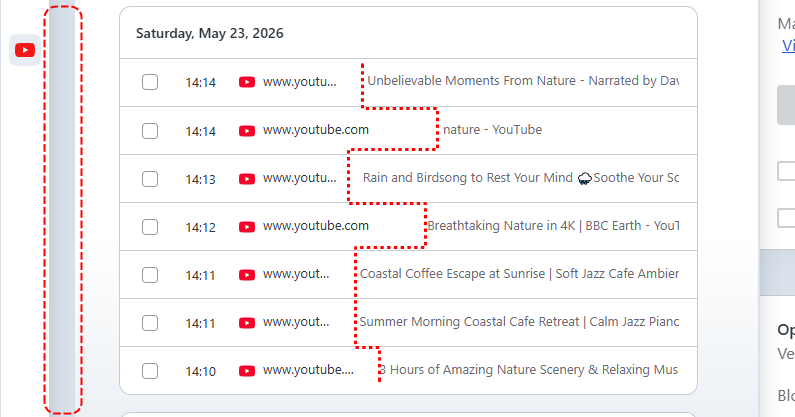The image size is (795, 417).
Task: Click the 14:14 timestamp in nature - YouTube row
Action: [x=201, y=131]
